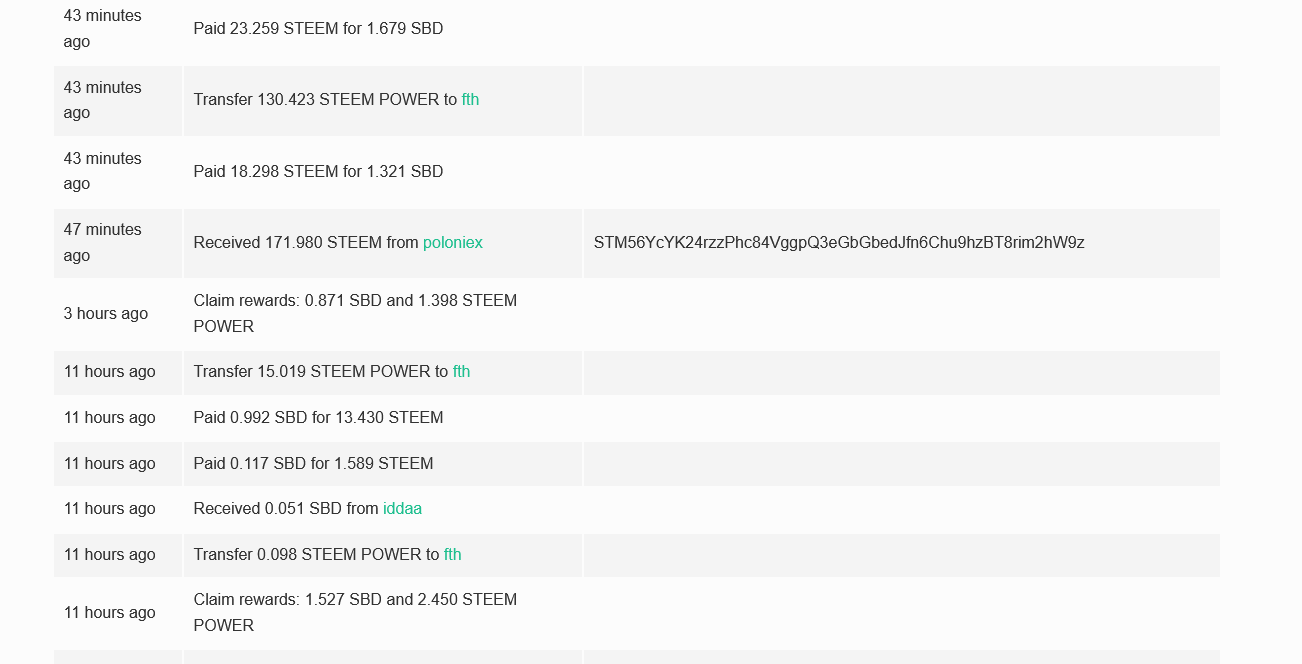This screenshot has width=1302, height=664.
Task: Click the "47 minutes ago" timestamp
Action: pyautogui.click(x=102, y=243)
